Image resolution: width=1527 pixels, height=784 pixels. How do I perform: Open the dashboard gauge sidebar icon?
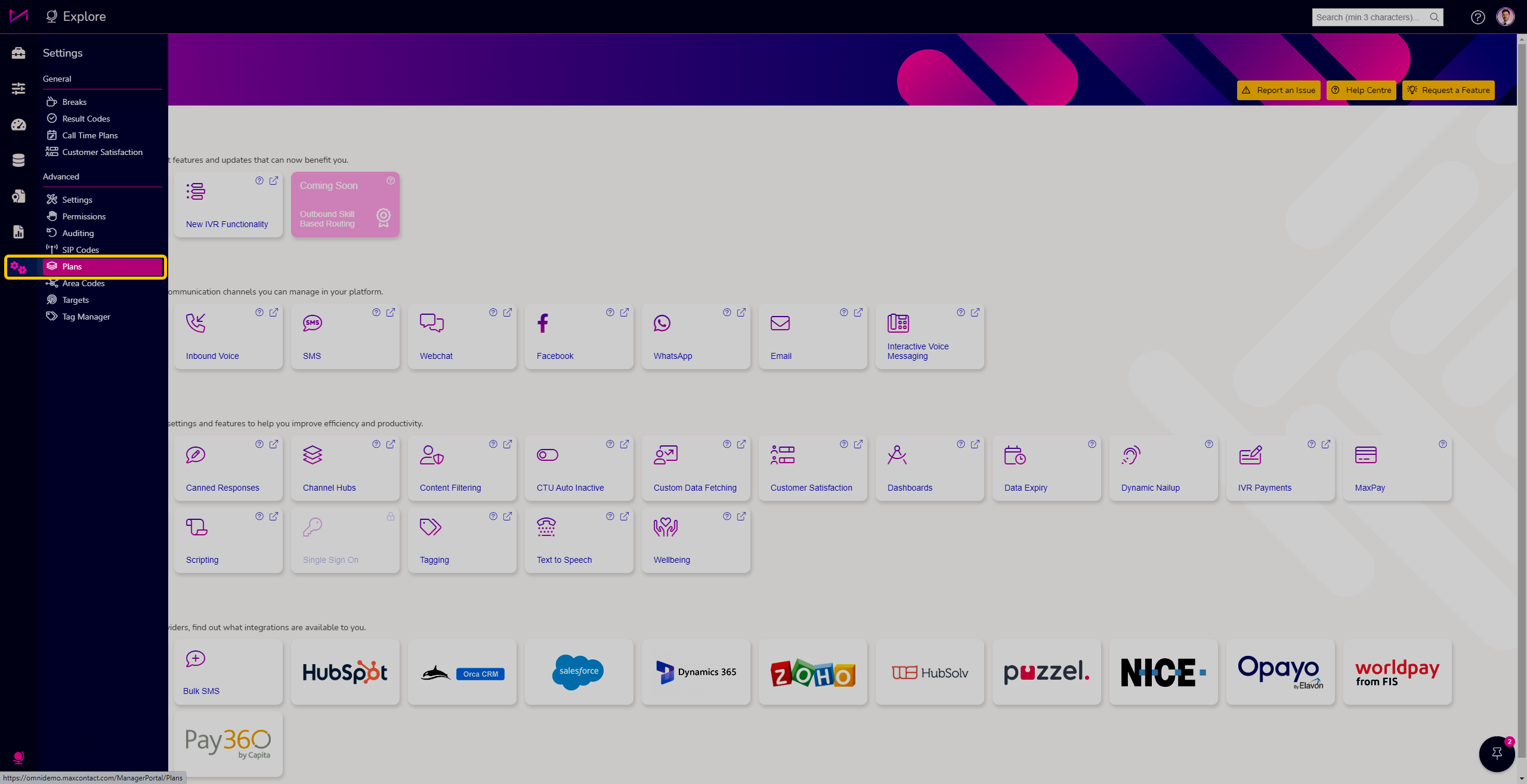click(x=18, y=125)
